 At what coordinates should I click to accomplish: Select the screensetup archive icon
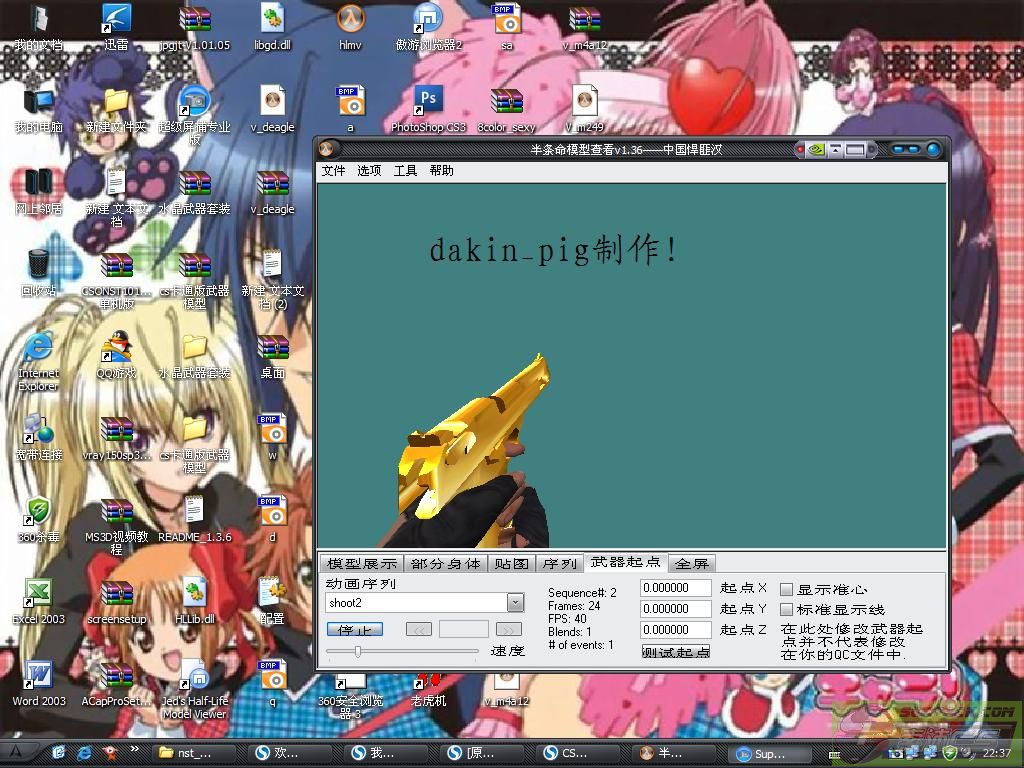(116, 601)
